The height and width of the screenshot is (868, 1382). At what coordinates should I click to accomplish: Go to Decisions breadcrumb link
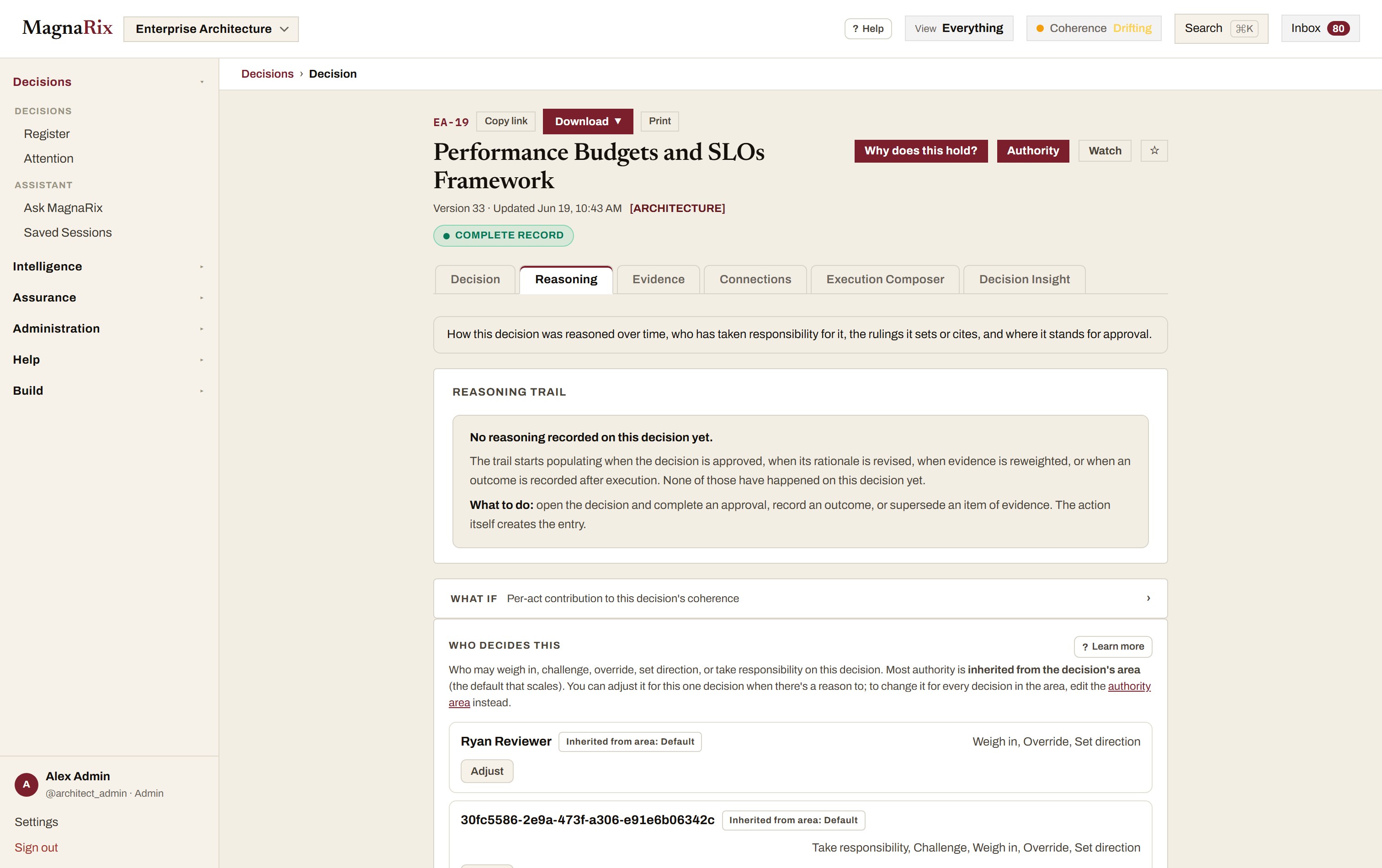click(267, 74)
